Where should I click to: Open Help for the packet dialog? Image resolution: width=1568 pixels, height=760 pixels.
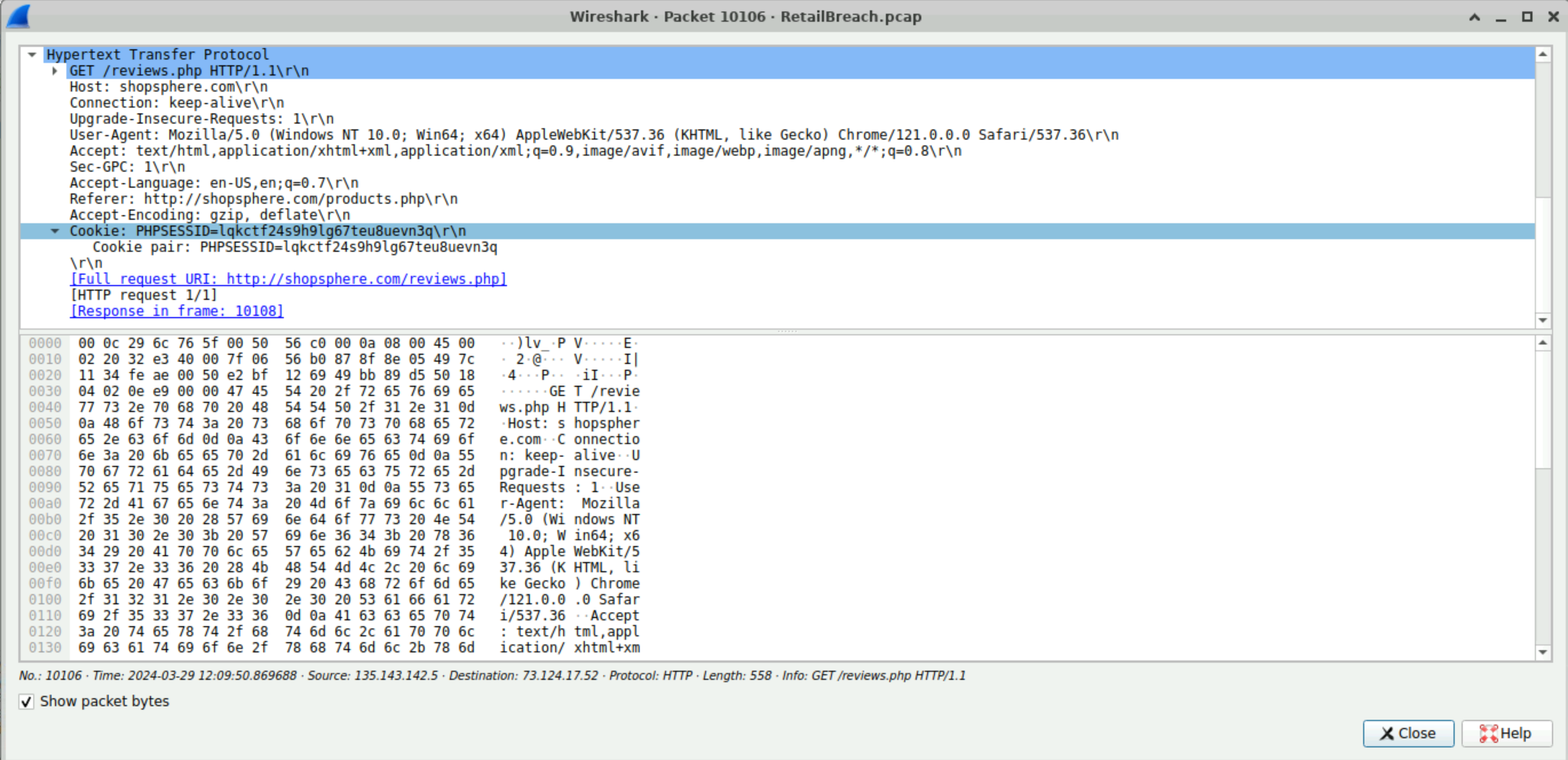tap(1506, 733)
